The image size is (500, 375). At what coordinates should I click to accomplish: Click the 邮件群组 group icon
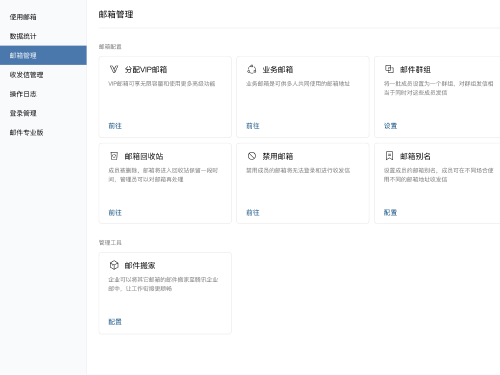coord(389,69)
